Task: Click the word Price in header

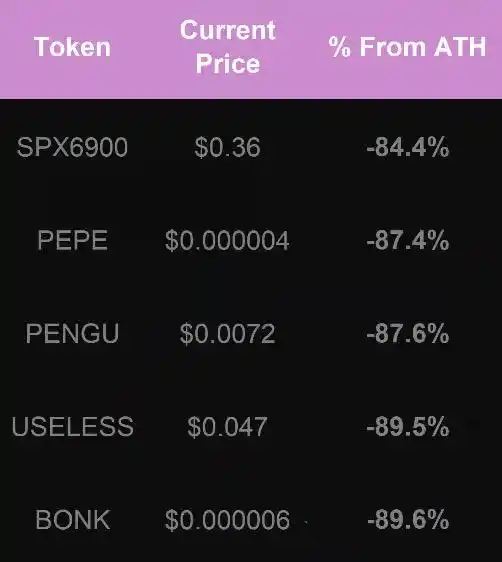Action: pyautogui.click(x=228, y=64)
